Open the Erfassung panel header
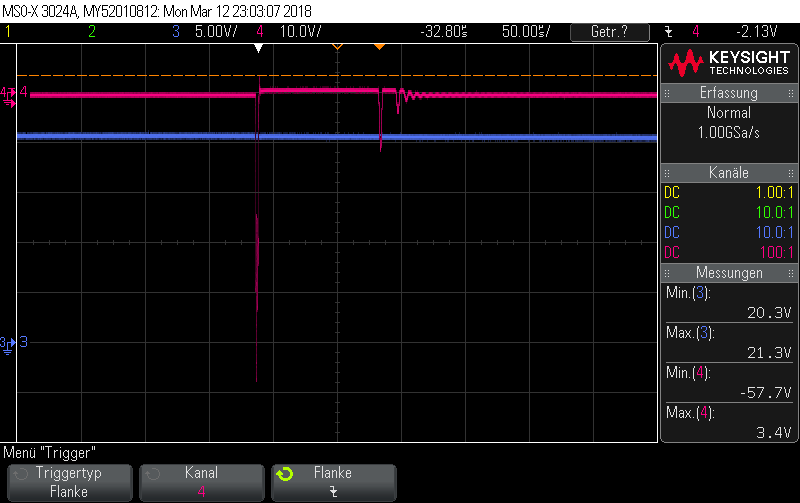This screenshot has width=800, height=503. click(729, 93)
